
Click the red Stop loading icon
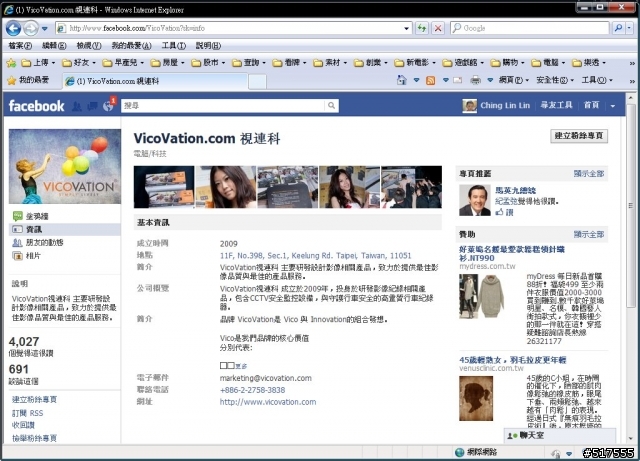pos(438,28)
